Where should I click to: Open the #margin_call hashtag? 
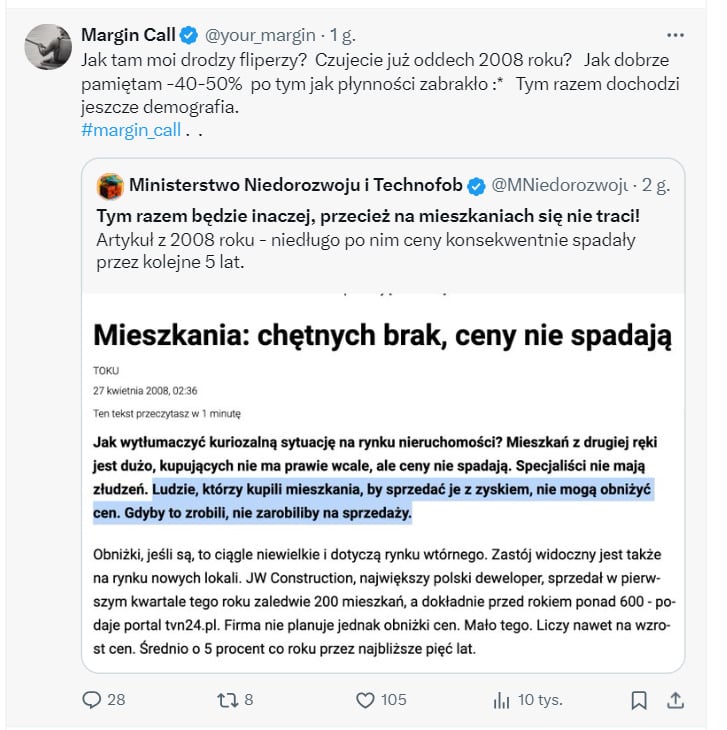(x=128, y=129)
